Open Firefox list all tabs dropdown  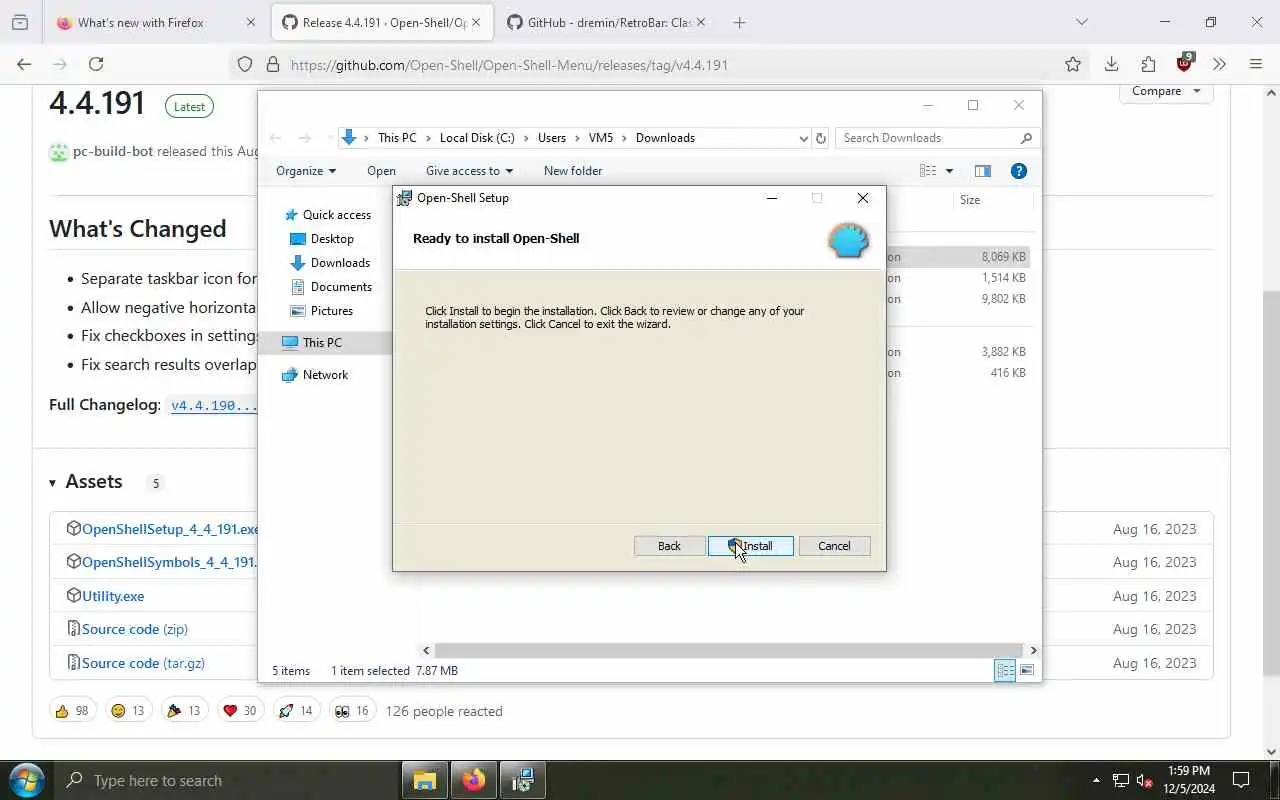click(1081, 22)
